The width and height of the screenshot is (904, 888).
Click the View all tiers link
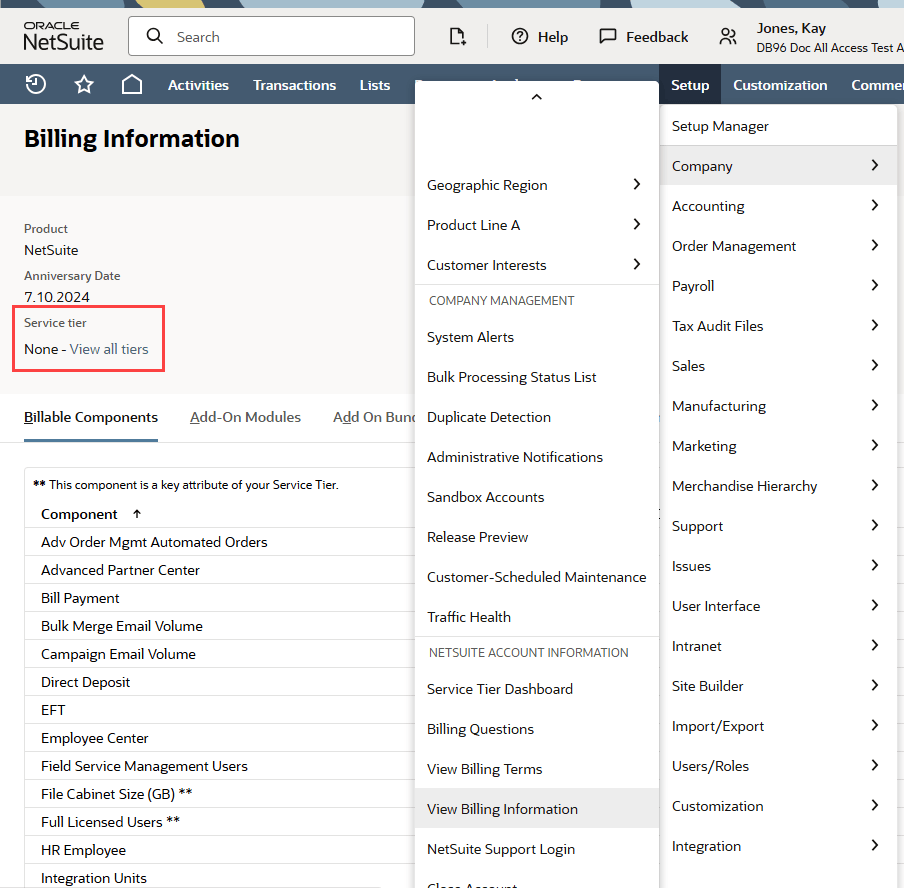tap(109, 349)
